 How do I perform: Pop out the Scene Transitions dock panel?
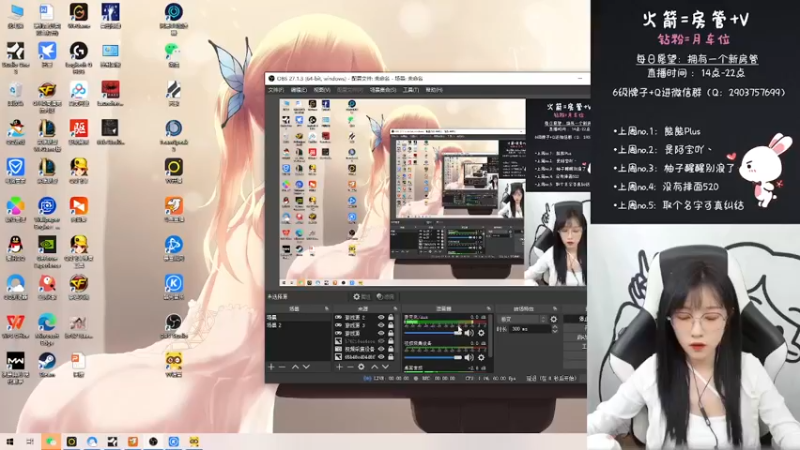pos(555,309)
